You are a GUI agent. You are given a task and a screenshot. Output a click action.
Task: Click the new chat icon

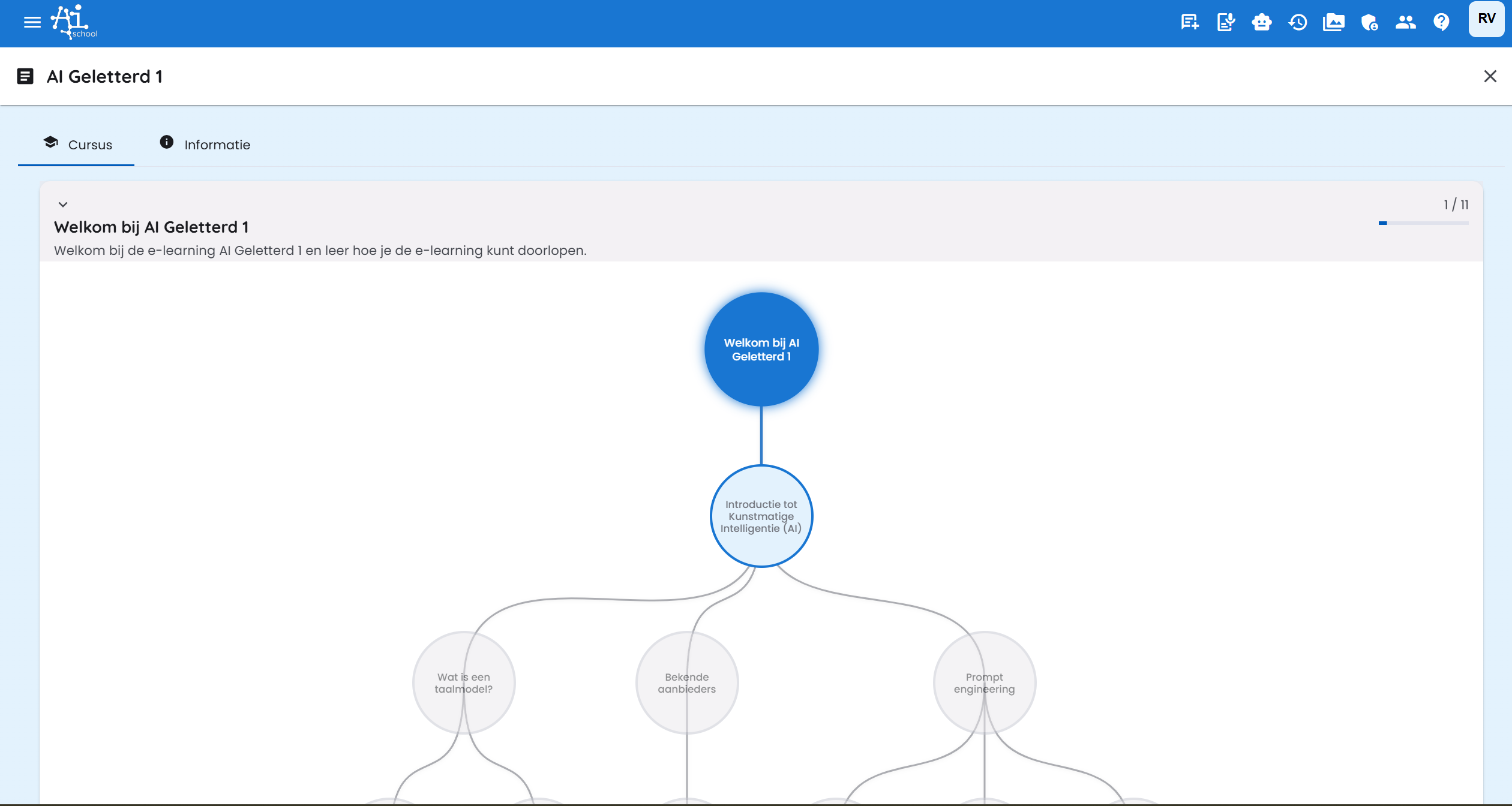click(1189, 22)
